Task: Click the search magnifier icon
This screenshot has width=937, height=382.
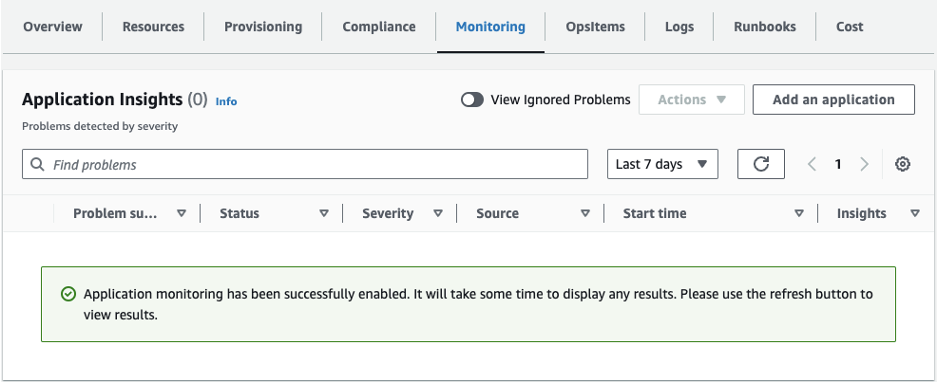Action: point(37,164)
